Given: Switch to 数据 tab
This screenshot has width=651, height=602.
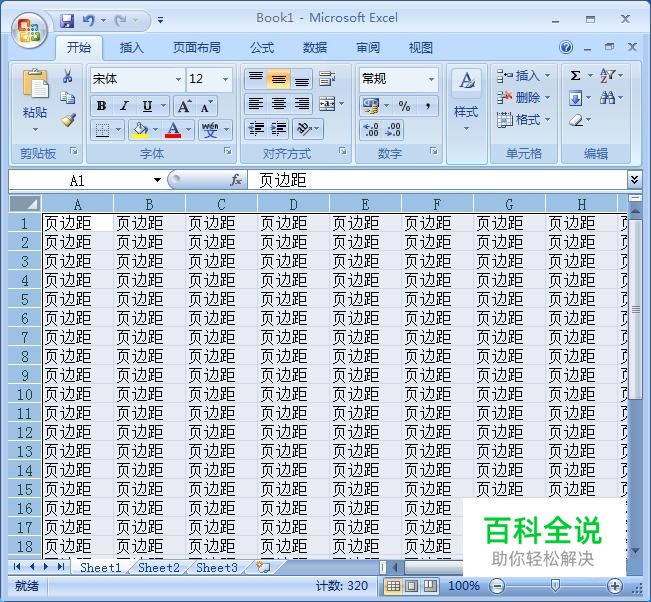Looking at the screenshot, I should click(315, 48).
